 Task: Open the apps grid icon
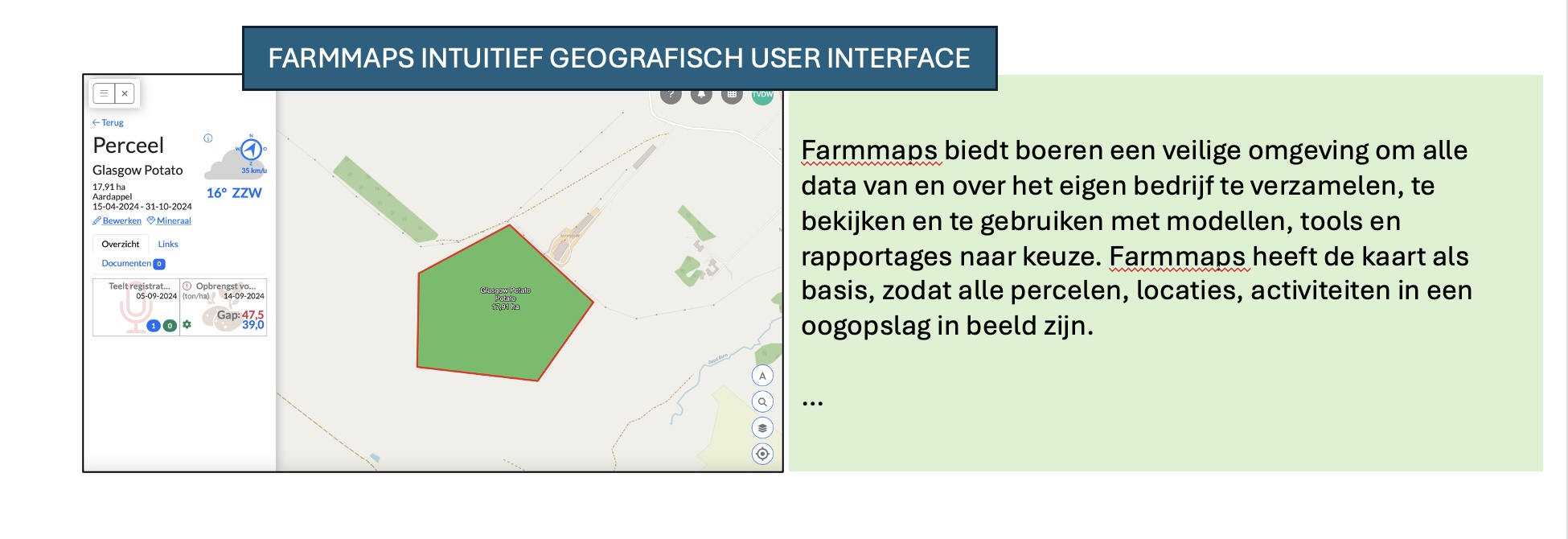(x=732, y=94)
